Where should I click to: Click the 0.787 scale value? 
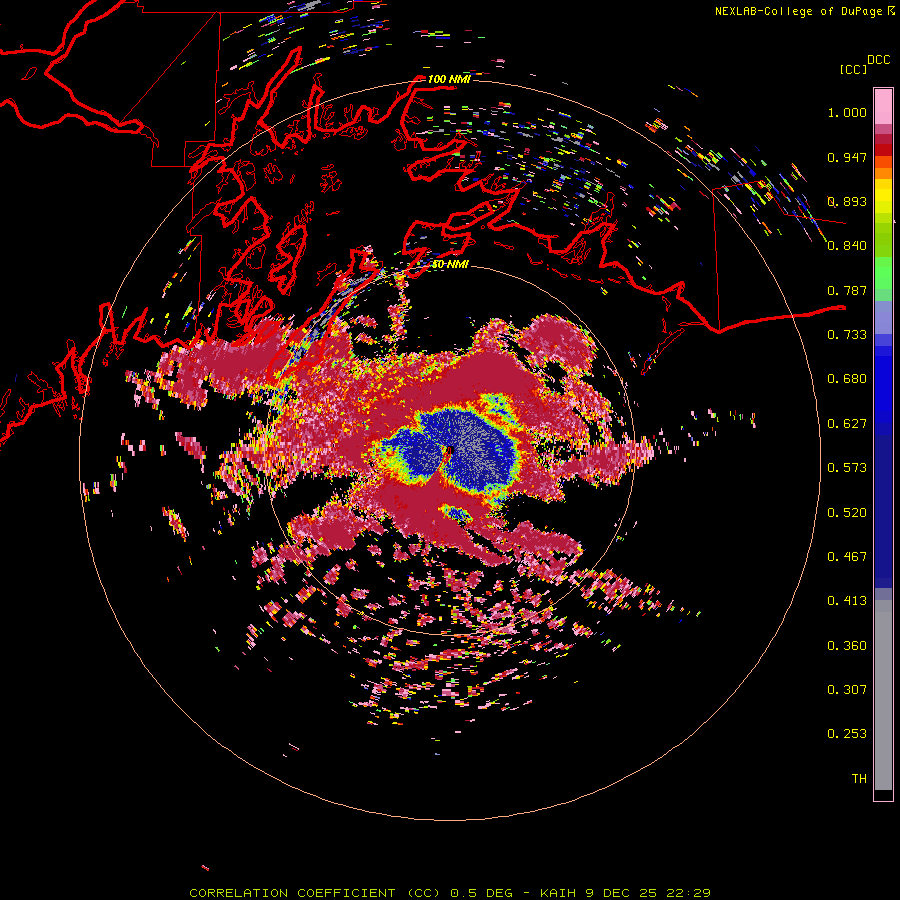click(x=847, y=290)
